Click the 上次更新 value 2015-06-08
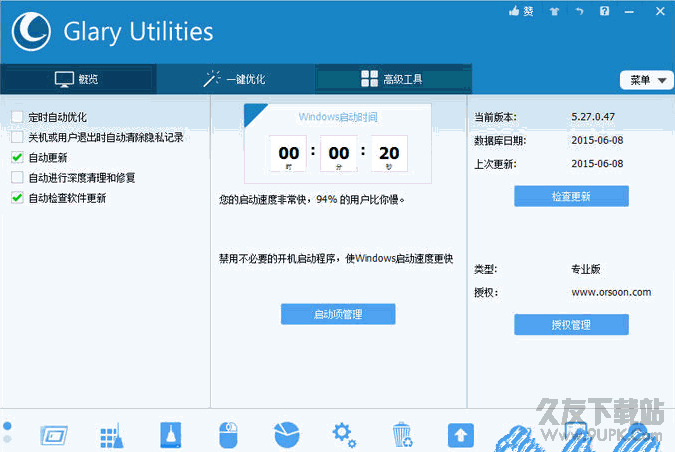The image size is (675, 452). point(597,164)
